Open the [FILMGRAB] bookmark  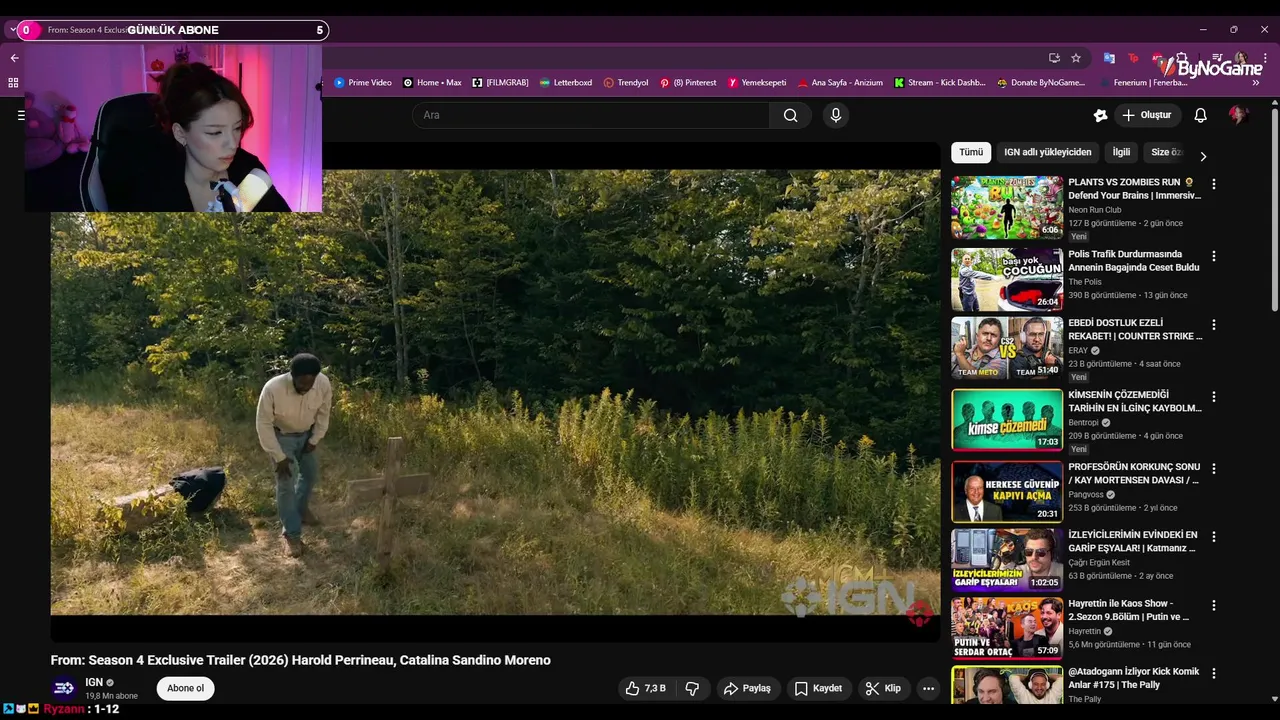pyautogui.click(x=500, y=83)
